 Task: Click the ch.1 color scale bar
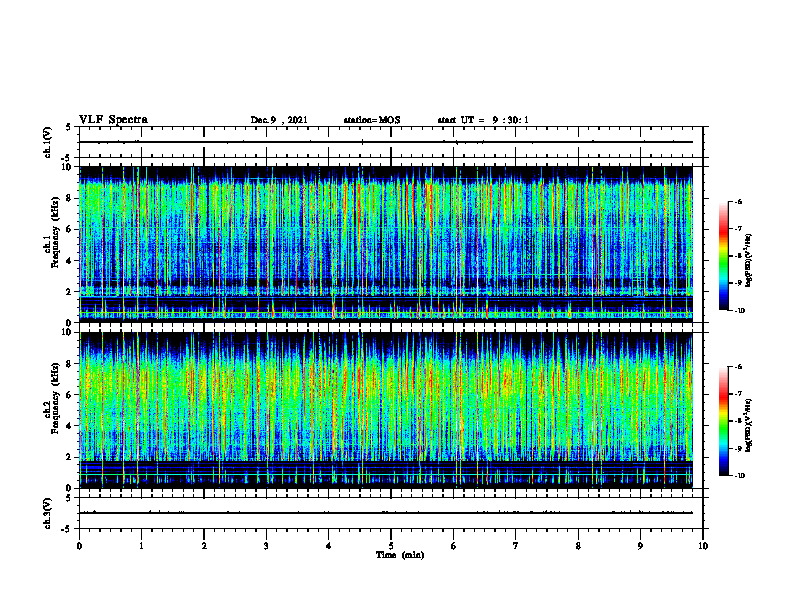pyautogui.click(x=723, y=256)
